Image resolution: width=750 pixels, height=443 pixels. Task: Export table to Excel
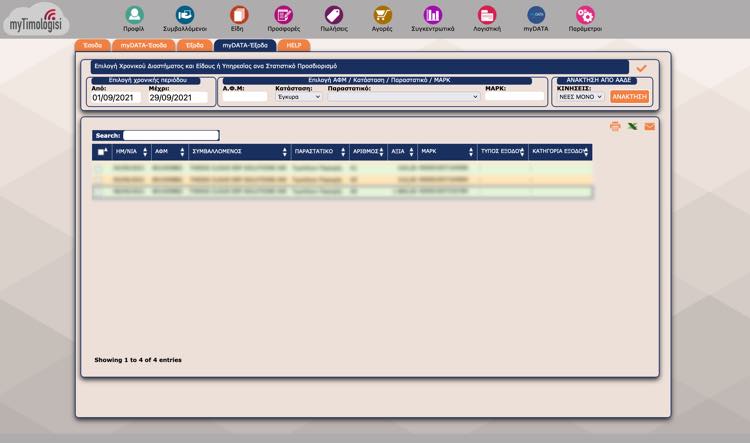click(632, 127)
